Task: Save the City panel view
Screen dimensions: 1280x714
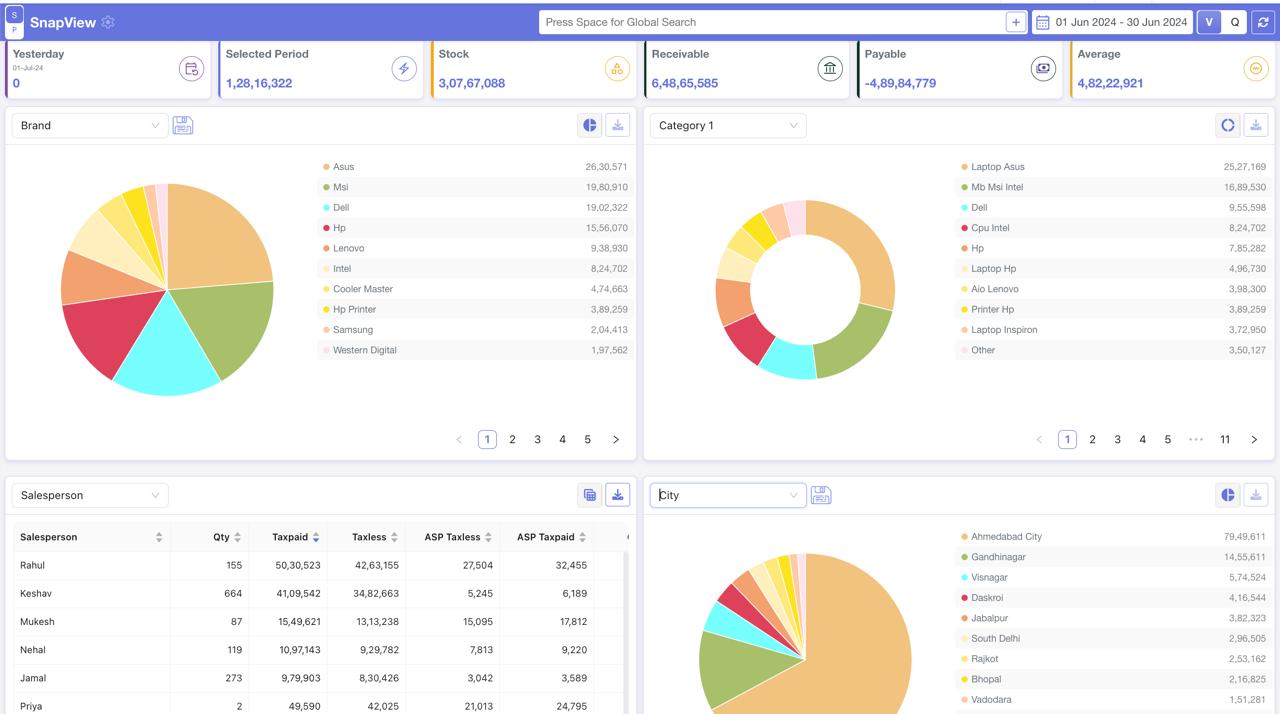Action: coord(821,495)
